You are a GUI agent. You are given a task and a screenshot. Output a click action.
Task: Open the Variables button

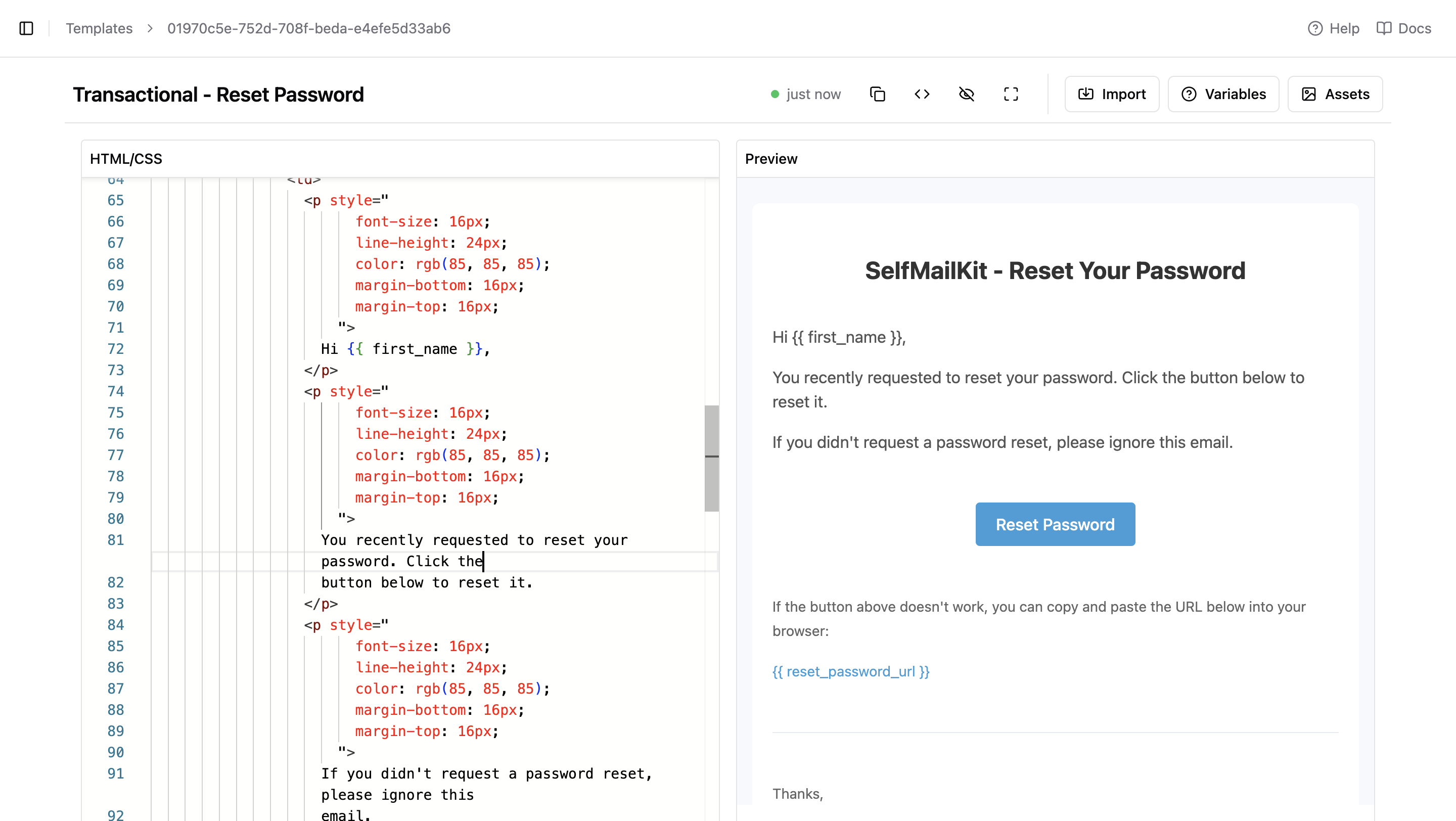pos(1223,94)
